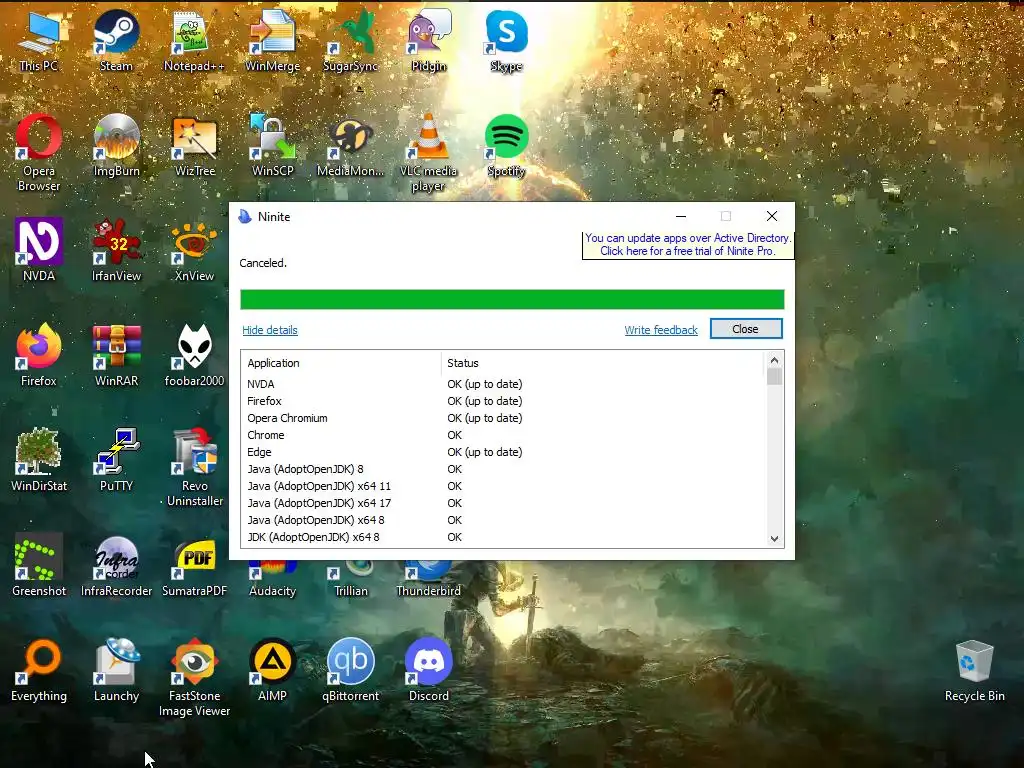Click the Canceled. status text
Viewport: 1024px width, 768px height.
263,263
